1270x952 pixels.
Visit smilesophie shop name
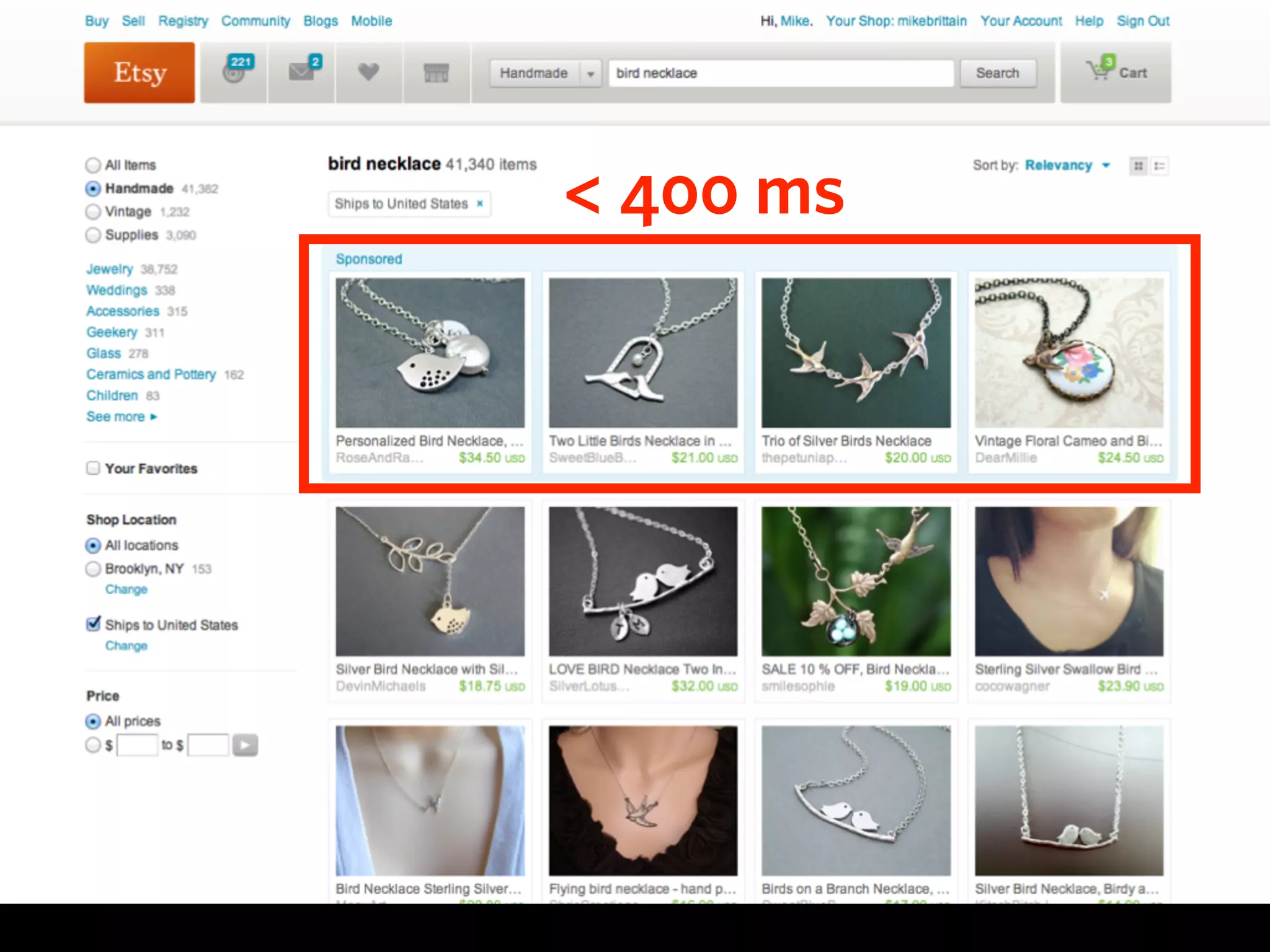798,686
